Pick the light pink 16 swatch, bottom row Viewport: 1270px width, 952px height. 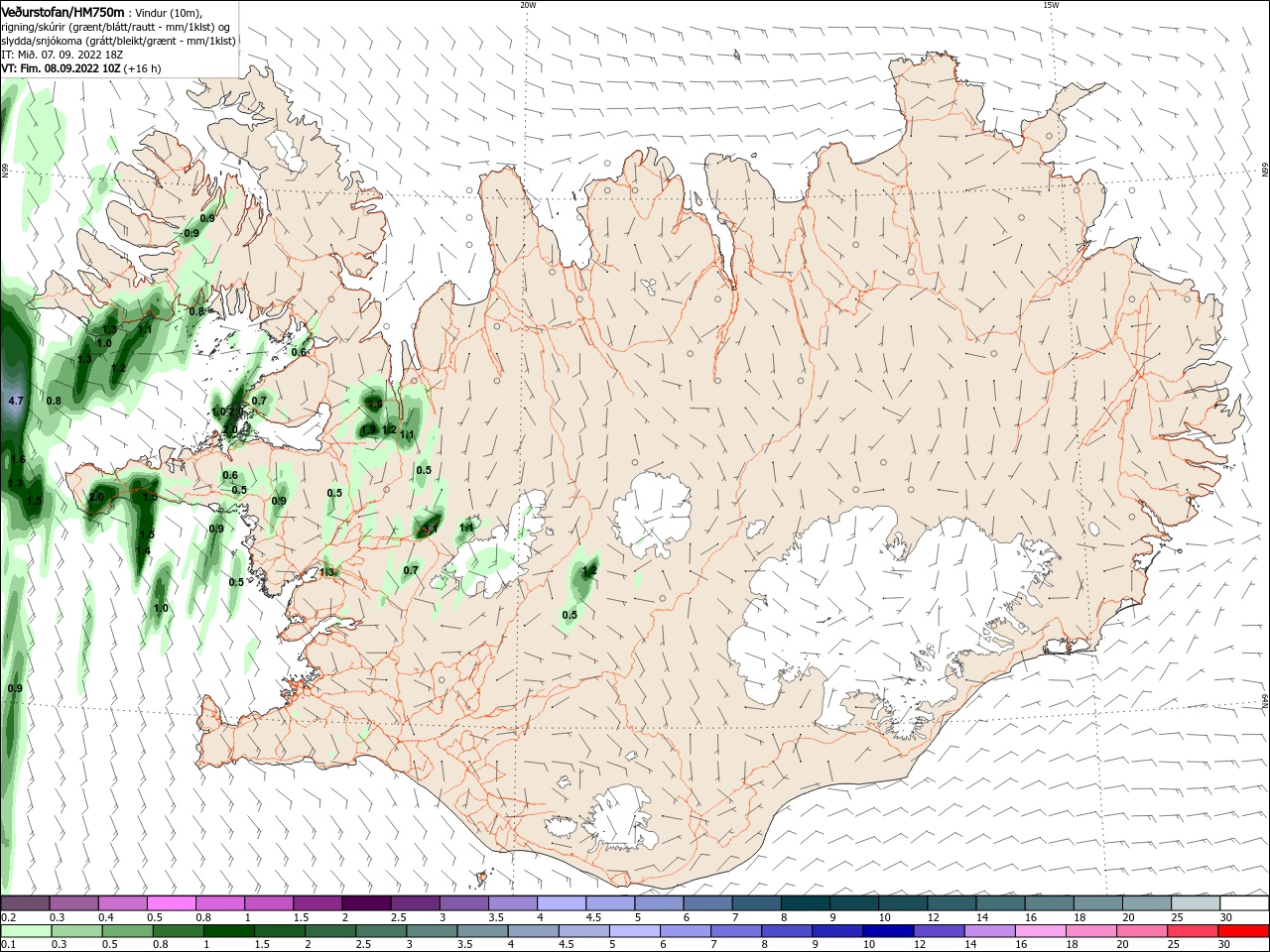click(1041, 931)
